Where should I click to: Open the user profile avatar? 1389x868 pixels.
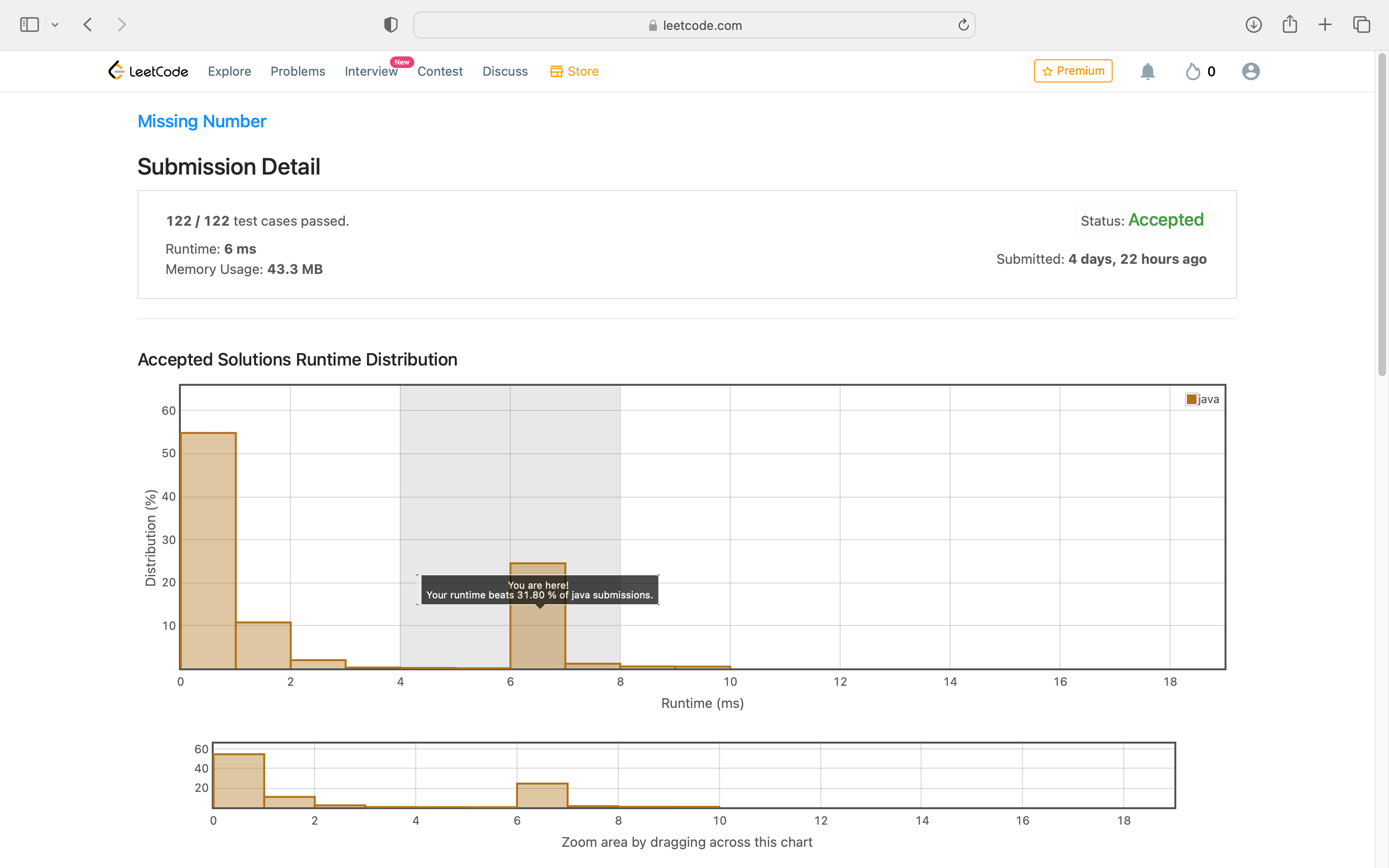(1250, 71)
